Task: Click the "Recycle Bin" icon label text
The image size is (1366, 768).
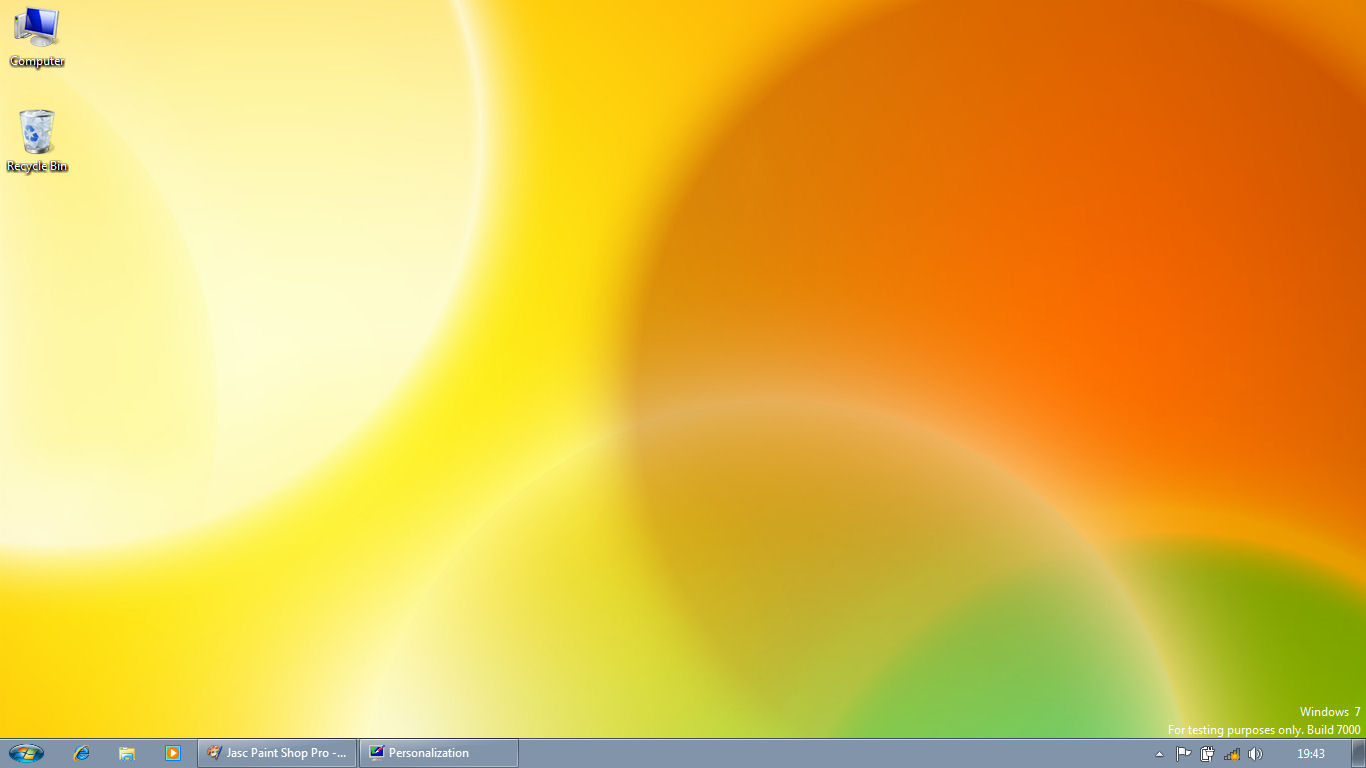Action: tap(37, 167)
